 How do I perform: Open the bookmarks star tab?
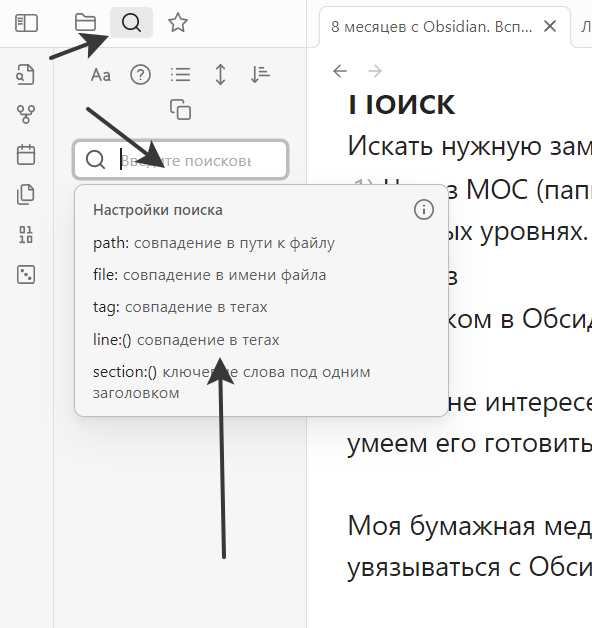click(178, 22)
